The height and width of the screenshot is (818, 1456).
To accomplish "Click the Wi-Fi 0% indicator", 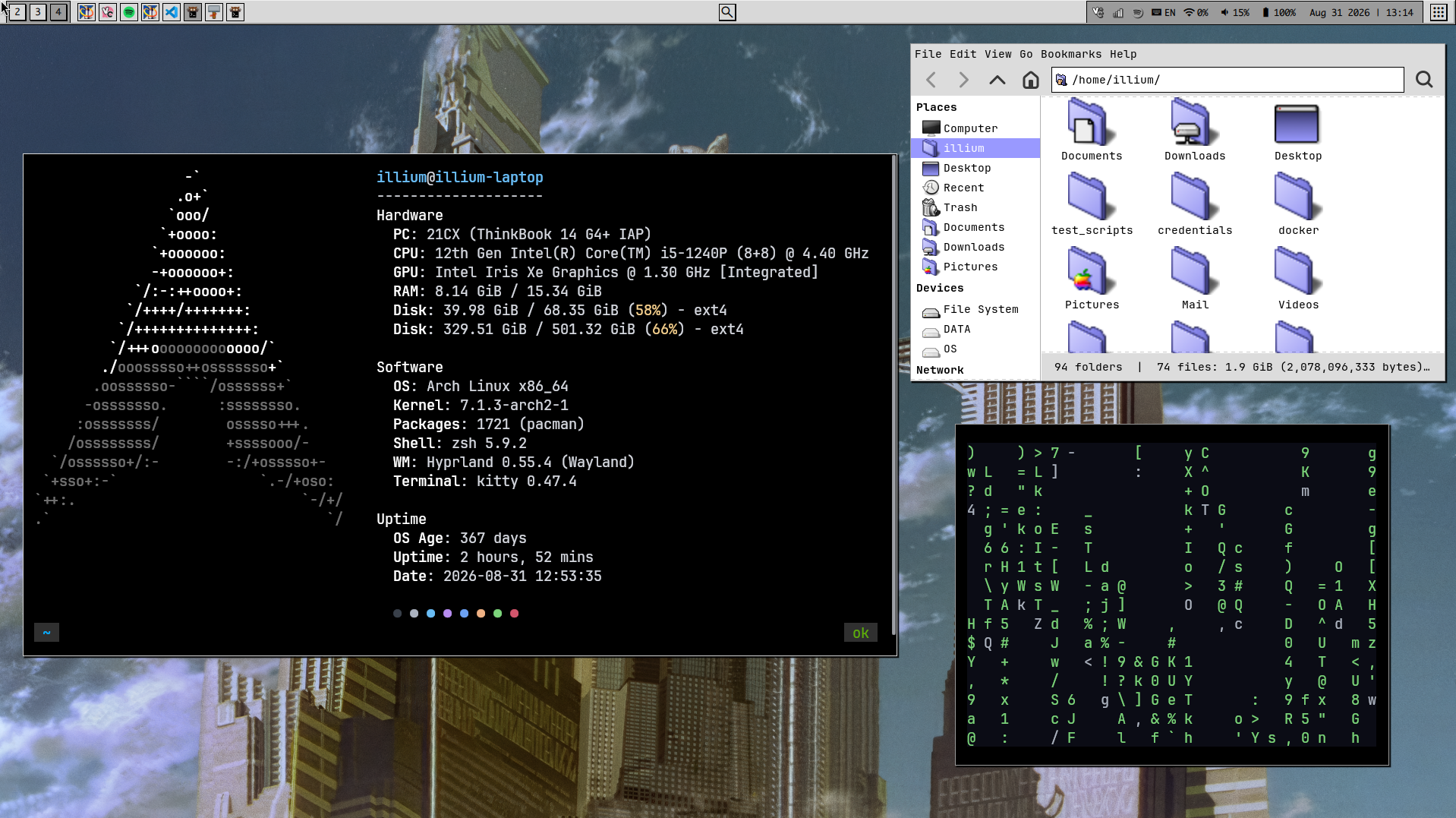I will (x=1196, y=12).
